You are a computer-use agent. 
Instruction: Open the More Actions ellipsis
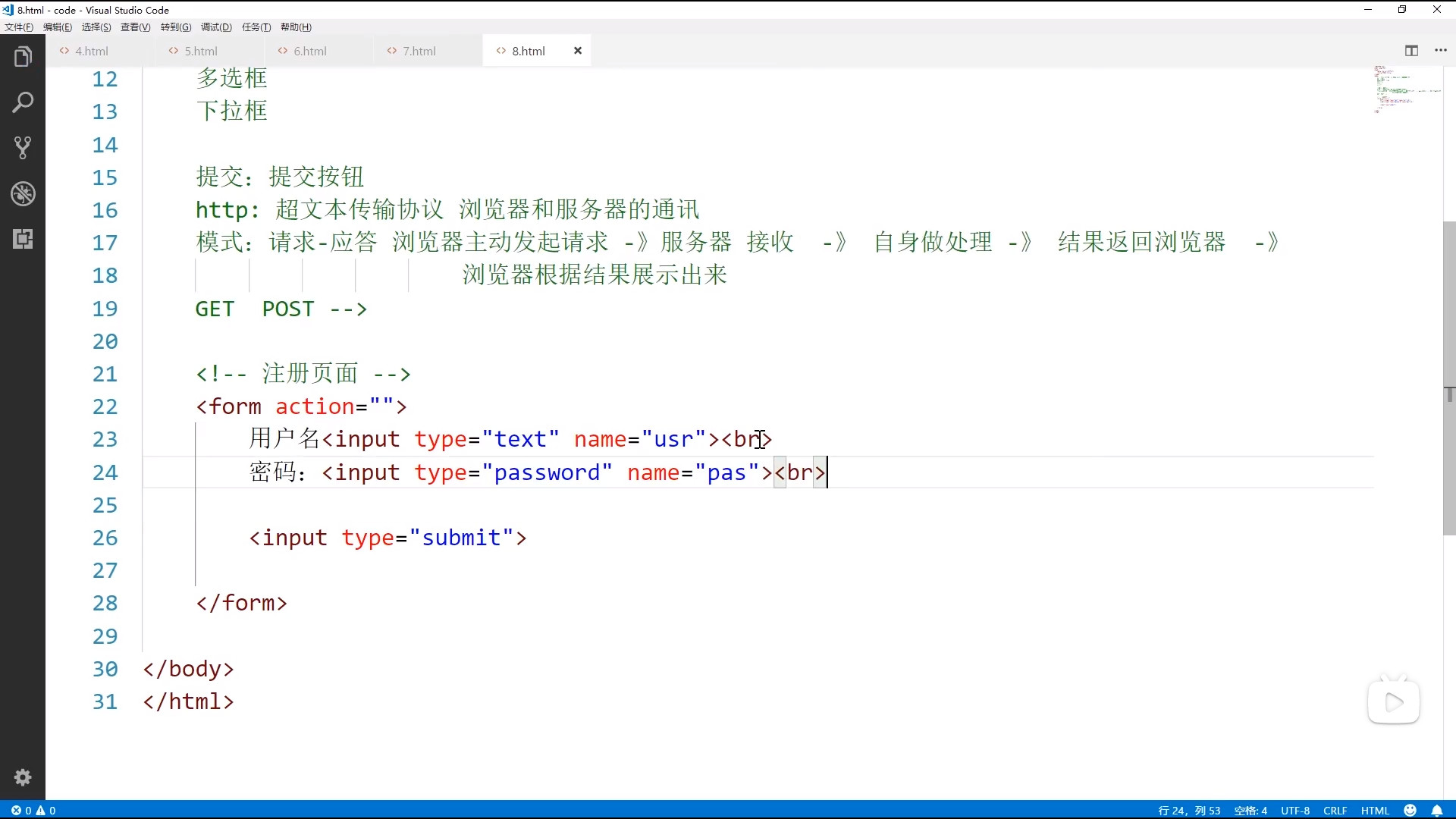(x=1441, y=51)
